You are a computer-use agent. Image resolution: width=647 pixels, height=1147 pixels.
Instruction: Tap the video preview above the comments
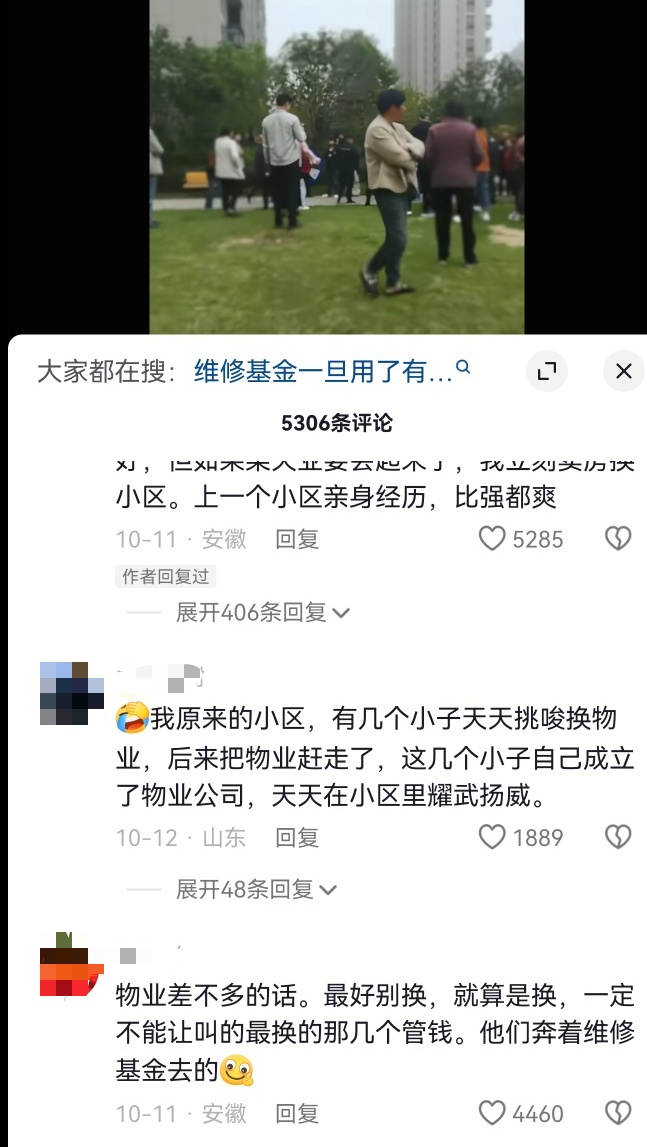point(337,167)
